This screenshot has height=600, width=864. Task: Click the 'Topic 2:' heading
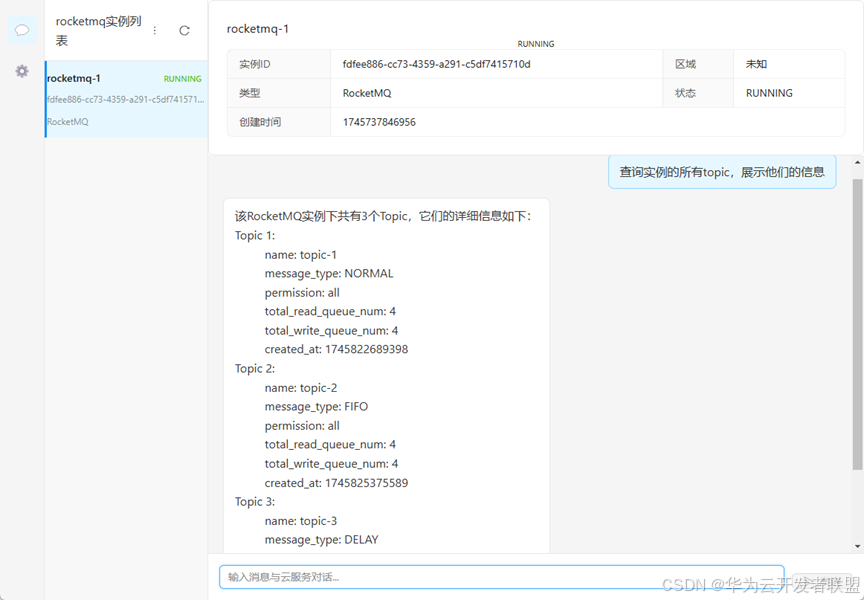(x=255, y=368)
